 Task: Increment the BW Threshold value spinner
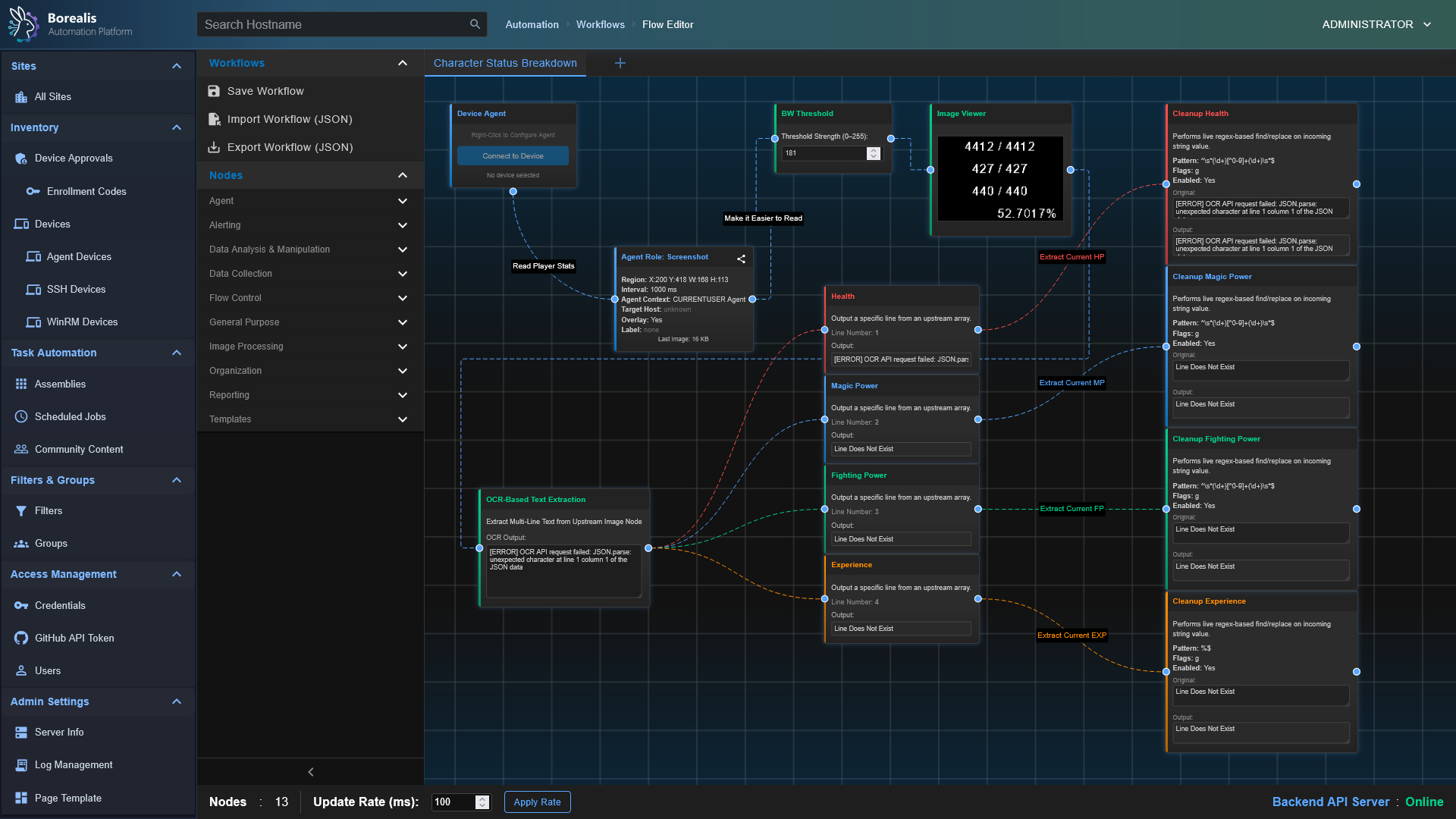(873, 149)
